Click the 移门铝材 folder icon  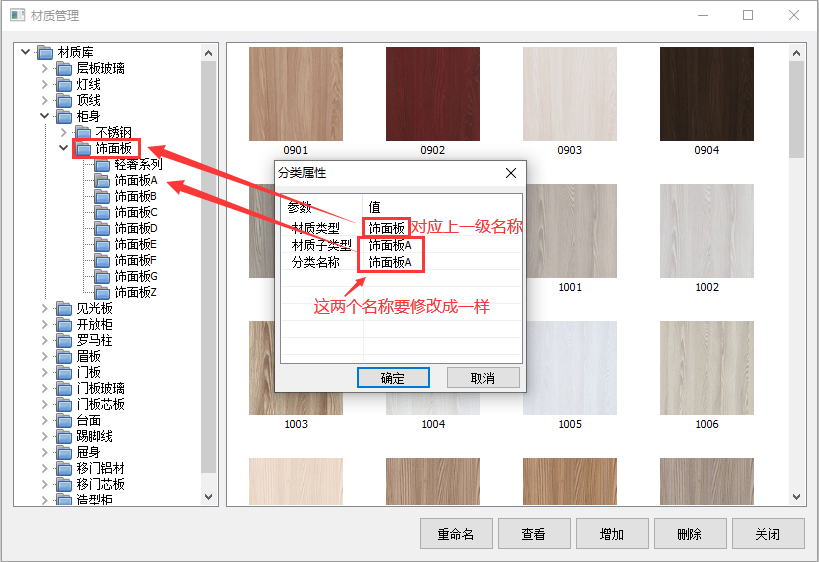[x=64, y=469]
